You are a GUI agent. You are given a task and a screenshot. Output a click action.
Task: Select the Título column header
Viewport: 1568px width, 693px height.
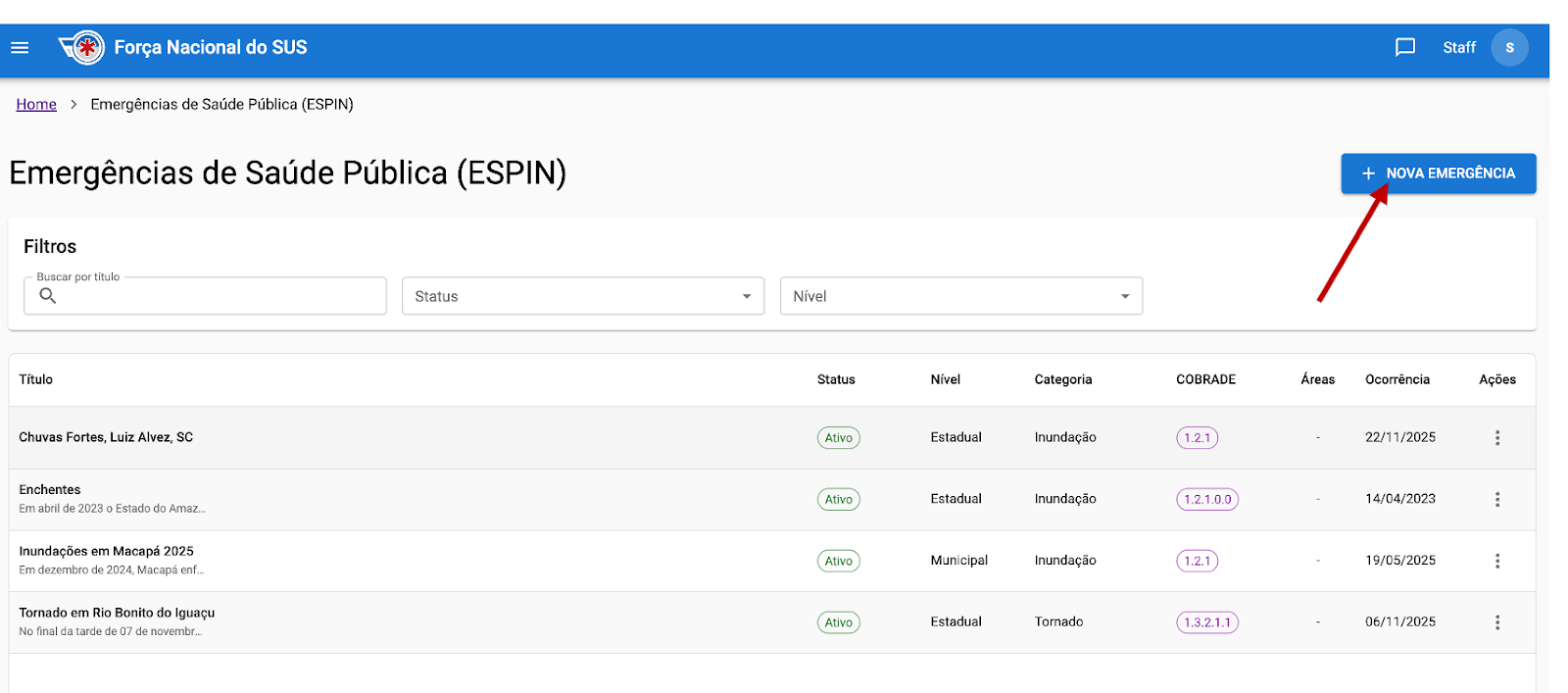point(36,379)
